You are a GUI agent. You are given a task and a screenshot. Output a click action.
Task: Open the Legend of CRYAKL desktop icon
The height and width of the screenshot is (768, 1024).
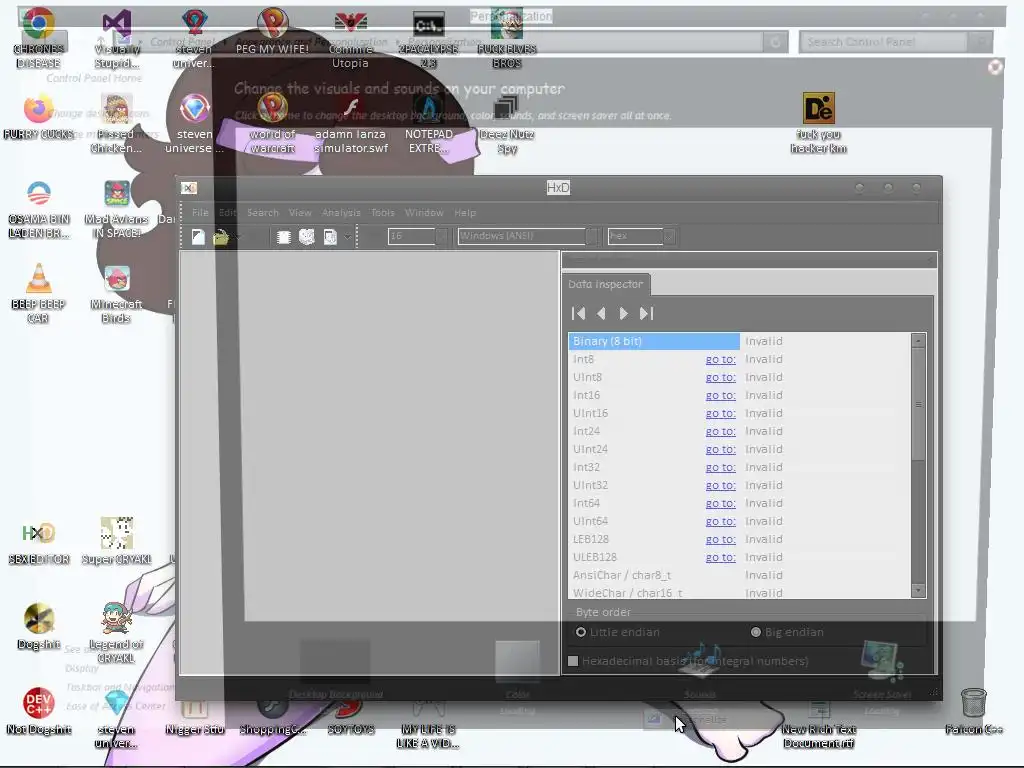tap(116, 632)
